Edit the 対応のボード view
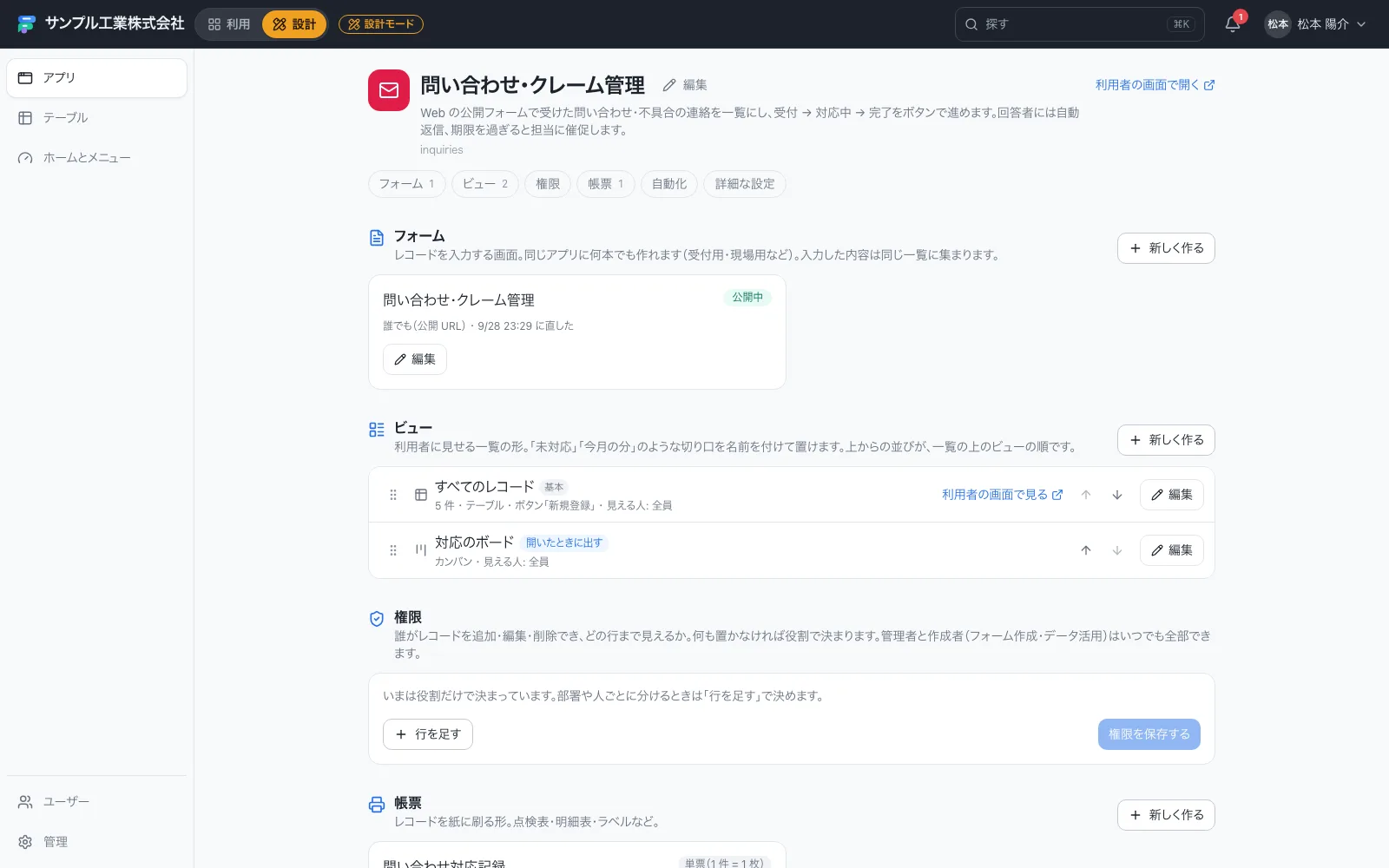Screen dimensions: 1389x868 click(x=1172, y=550)
